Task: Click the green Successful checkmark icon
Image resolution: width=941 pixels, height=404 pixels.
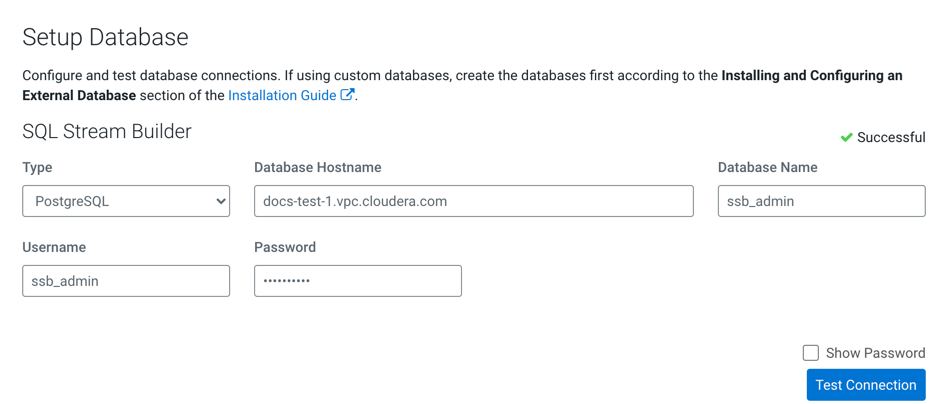Action: pyautogui.click(x=846, y=137)
